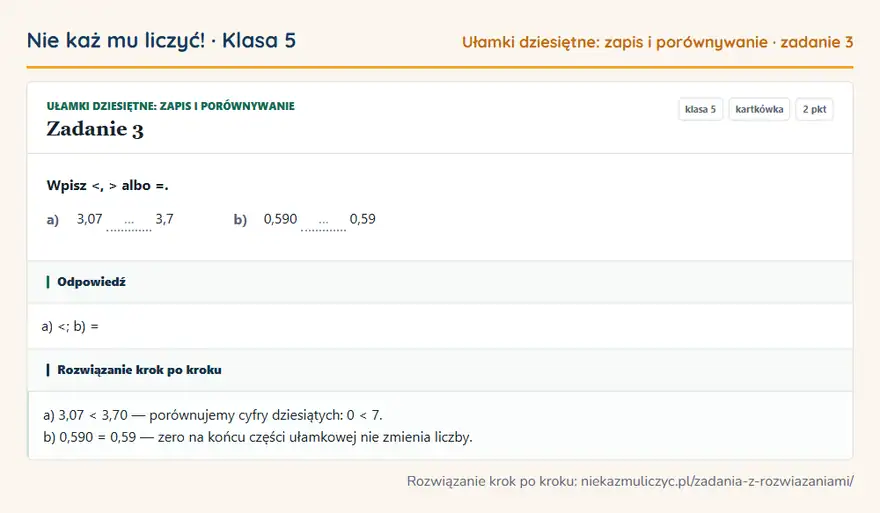Click the green 'UŁAMKI DZIESIĘTNE: ZAPIS I PORÓWNYWANIE' category label
The image size is (880, 513).
tap(171, 106)
